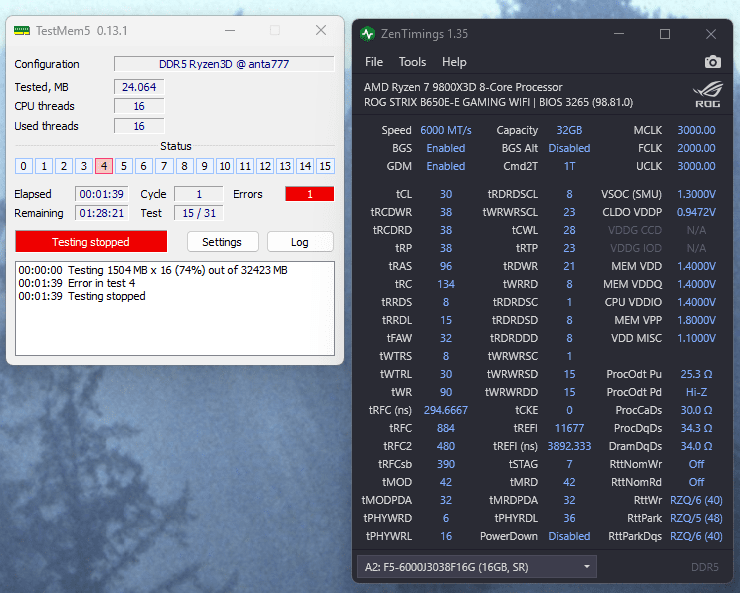Click the ROG STRIX B650E-E motherboard BIOS line
The width and height of the screenshot is (740, 593).
click(x=498, y=102)
